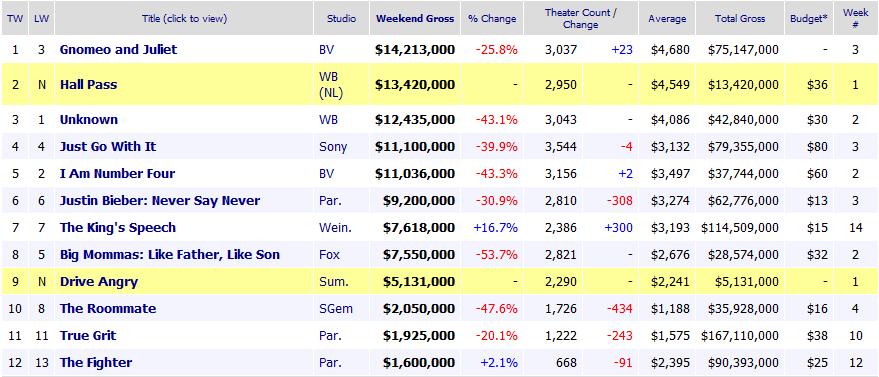Select the I Am Number Four title
This screenshot has width=879, height=377.
(x=117, y=174)
